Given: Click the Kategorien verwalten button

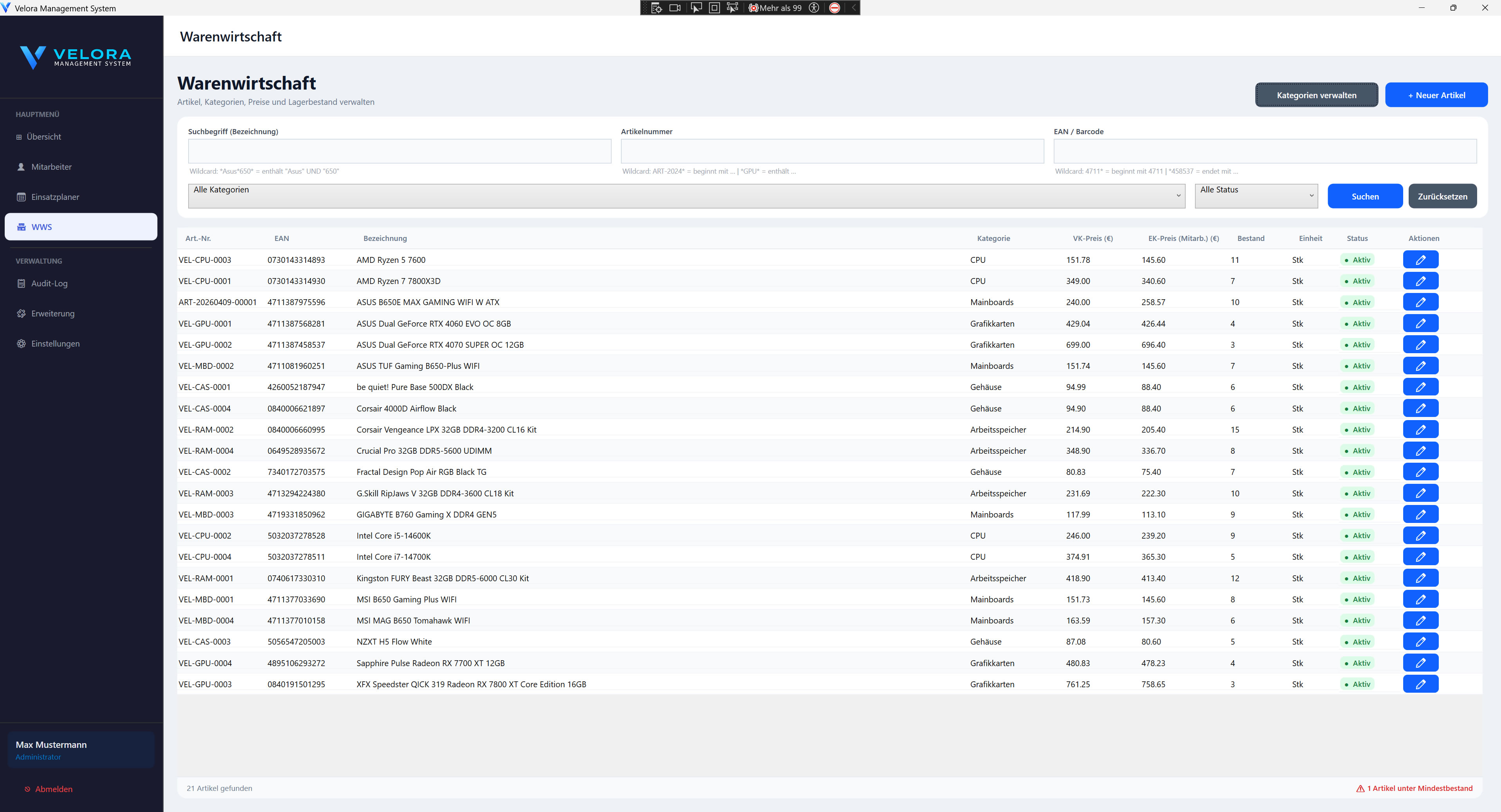Looking at the screenshot, I should point(1316,95).
